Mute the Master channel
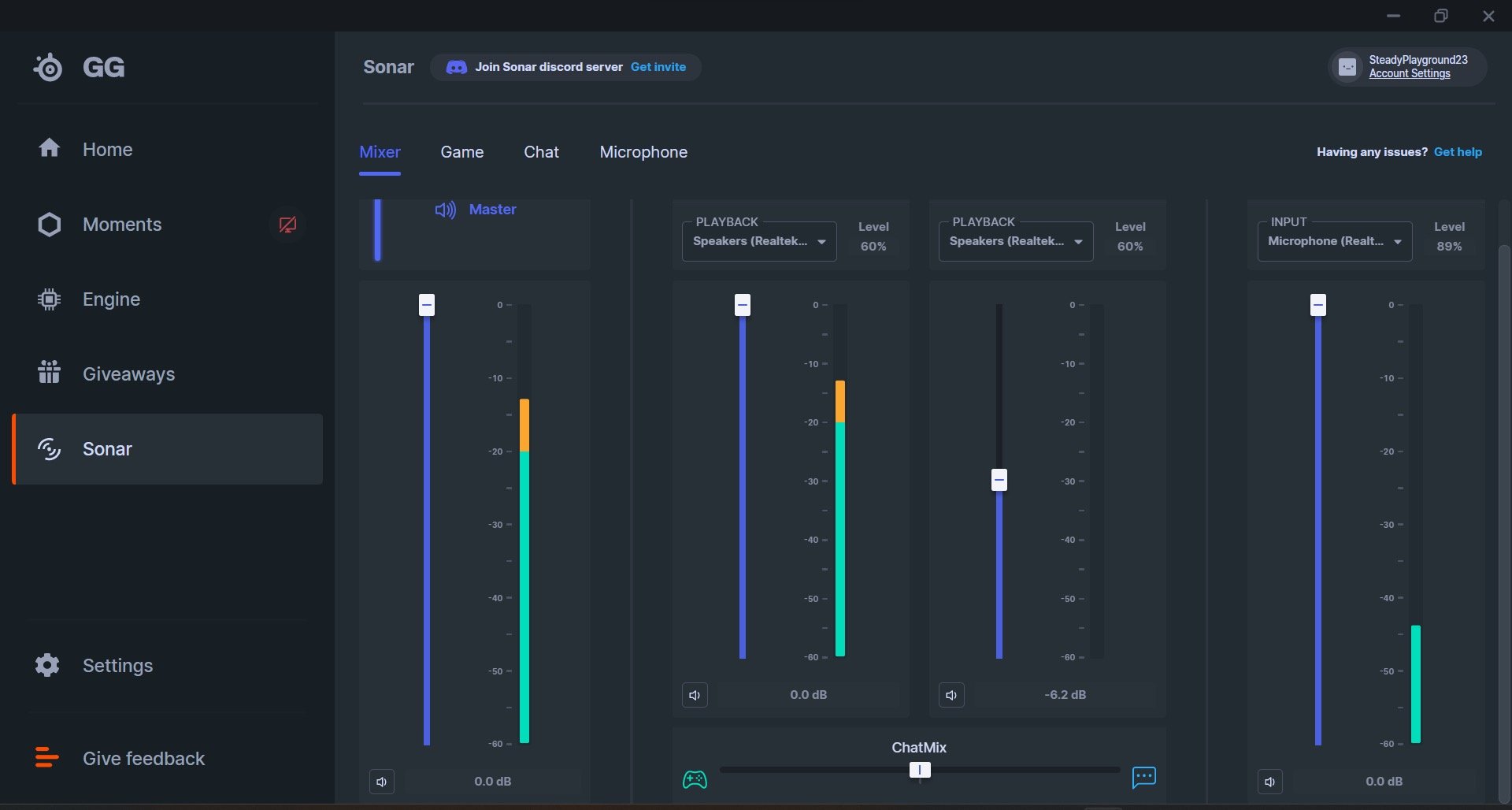1512x810 pixels. pyautogui.click(x=382, y=782)
